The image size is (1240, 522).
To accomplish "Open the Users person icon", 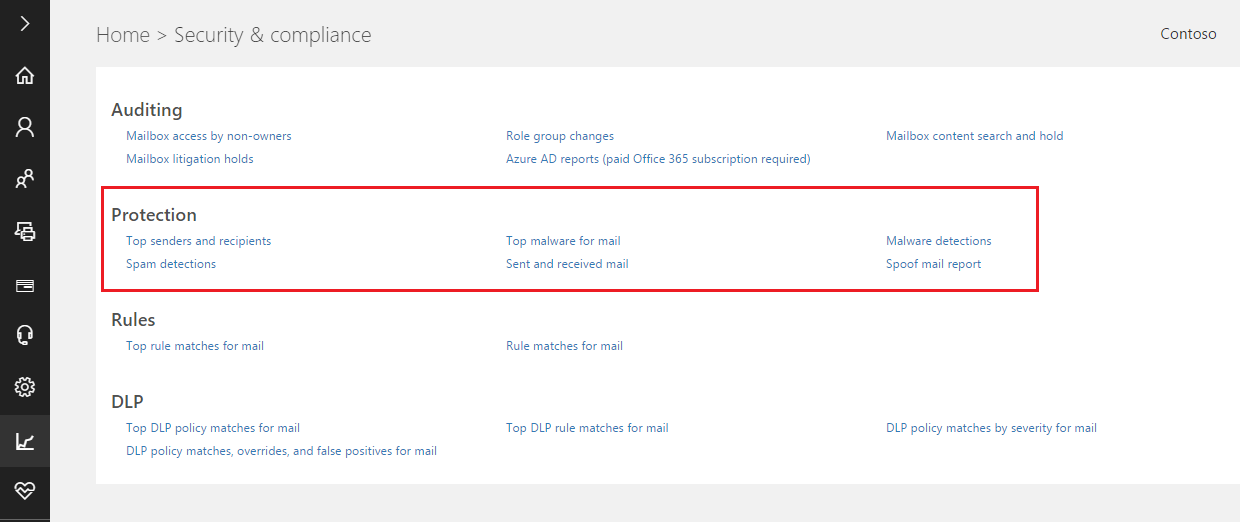I will (25, 127).
